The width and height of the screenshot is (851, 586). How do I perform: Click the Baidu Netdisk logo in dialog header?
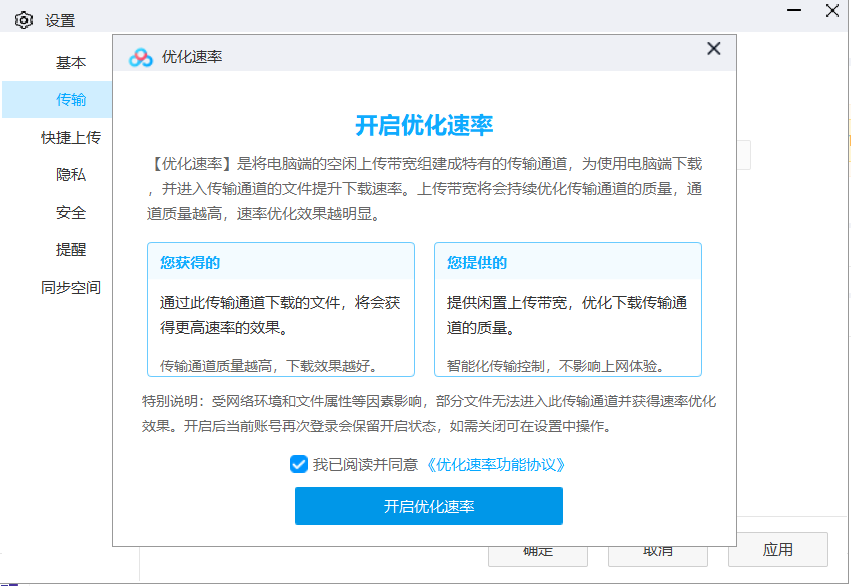click(141, 57)
